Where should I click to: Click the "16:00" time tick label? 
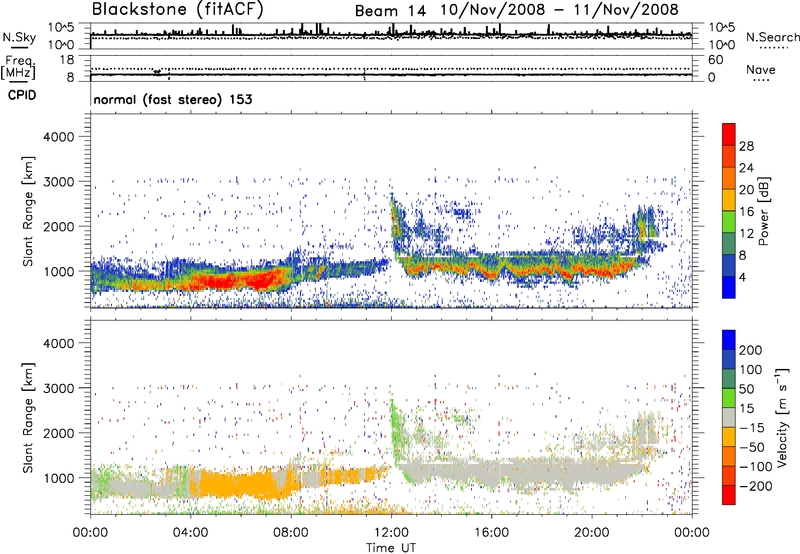(491, 533)
